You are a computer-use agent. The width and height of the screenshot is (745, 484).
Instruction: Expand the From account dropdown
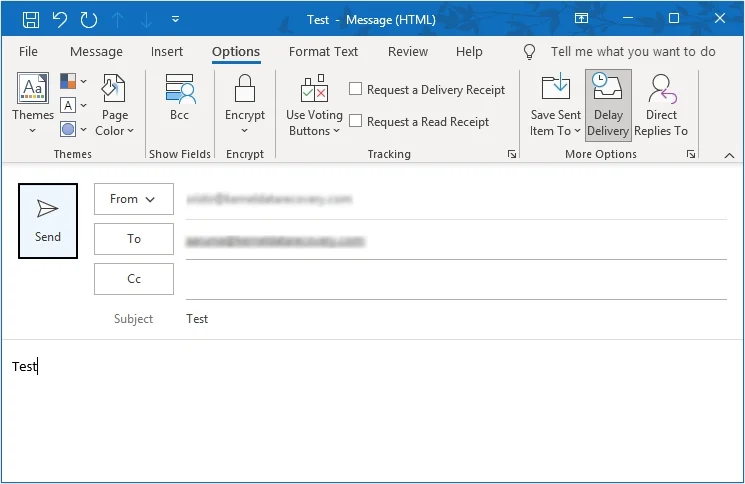134,199
